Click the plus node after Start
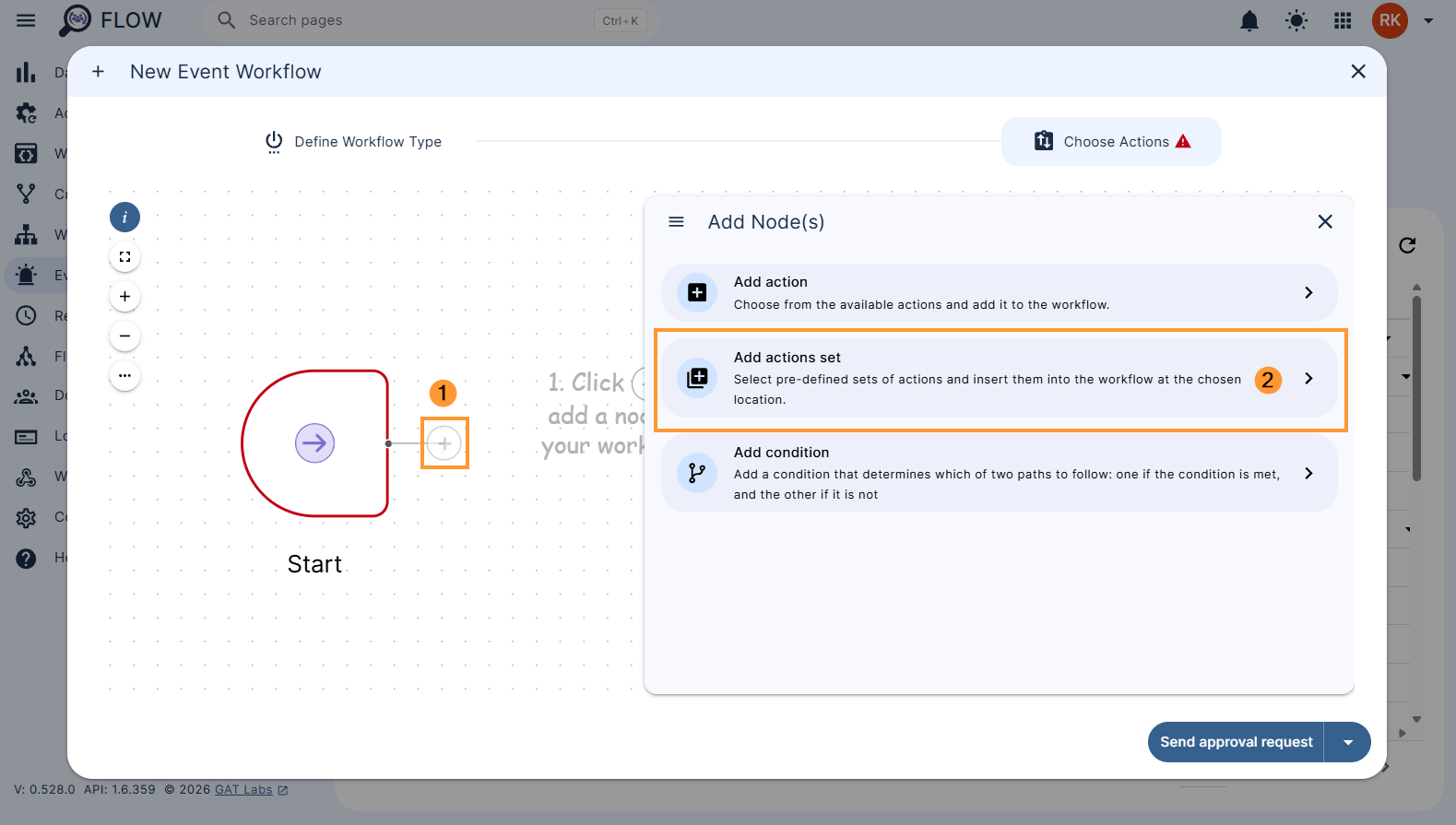Screen dimensions: 1456x825 tap(444, 443)
